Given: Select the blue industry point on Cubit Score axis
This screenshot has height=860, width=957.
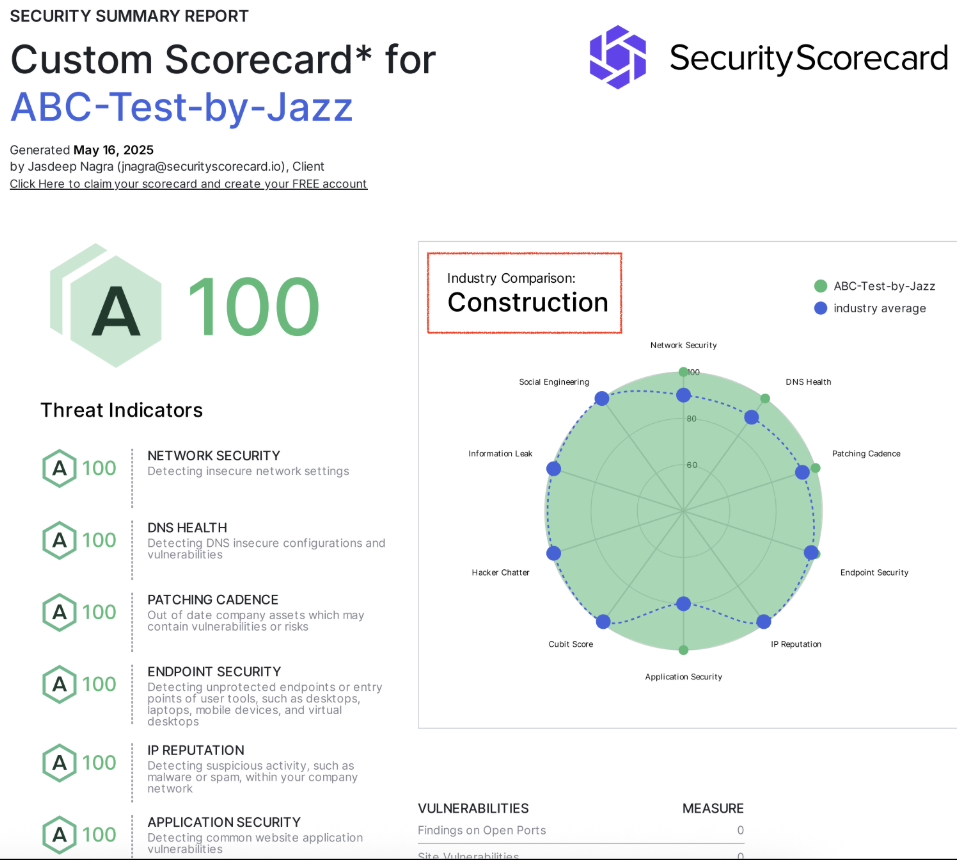Looking at the screenshot, I should tap(603, 621).
